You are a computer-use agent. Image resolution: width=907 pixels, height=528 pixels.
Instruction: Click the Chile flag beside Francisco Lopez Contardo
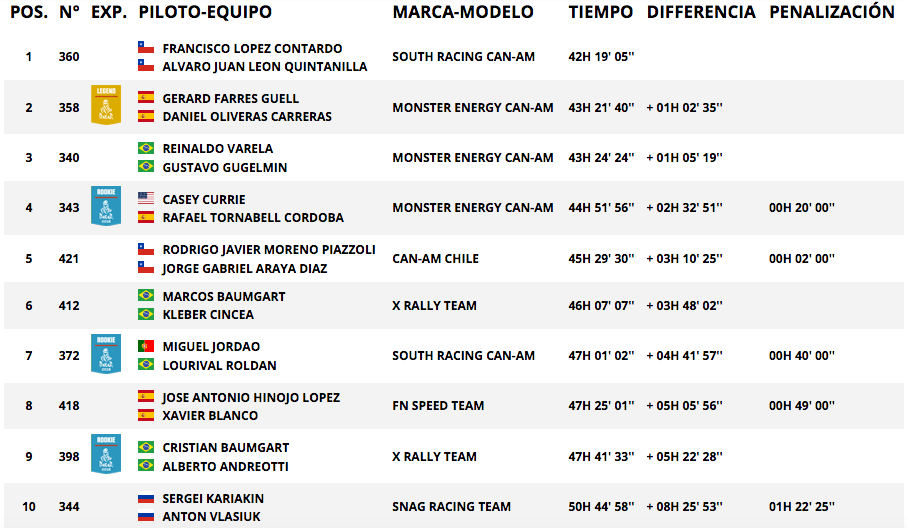coord(146,47)
